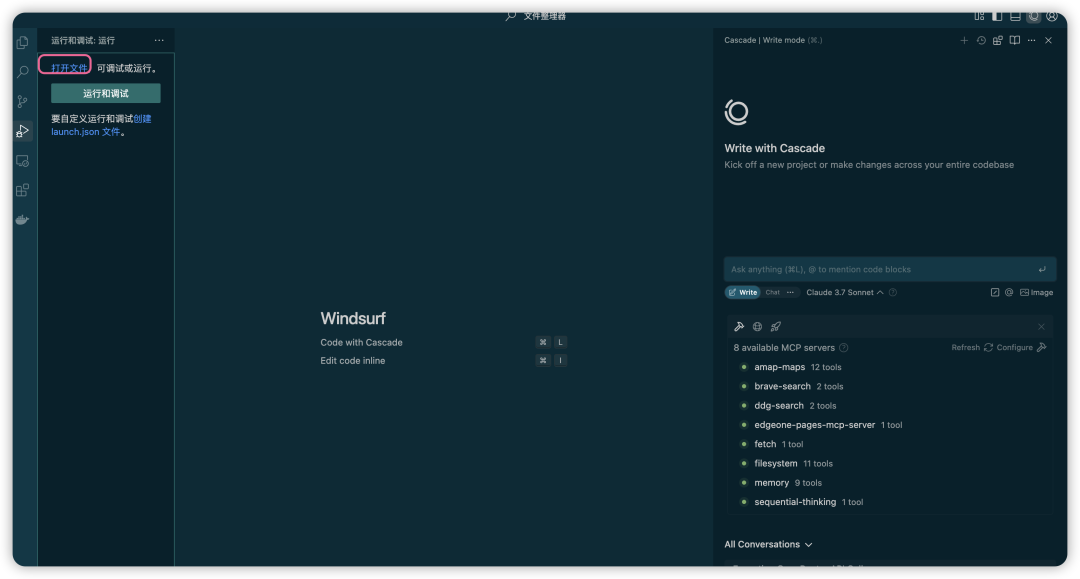Click the 打开文件 link
The image size is (1080, 579).
pos(69,68)
